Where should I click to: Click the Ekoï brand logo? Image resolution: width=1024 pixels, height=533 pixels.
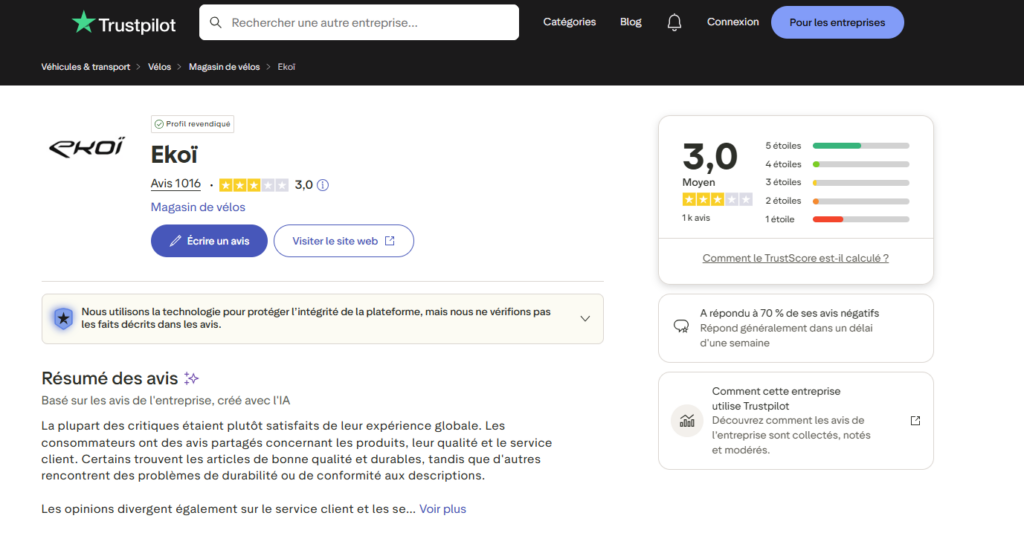point(87,148)
